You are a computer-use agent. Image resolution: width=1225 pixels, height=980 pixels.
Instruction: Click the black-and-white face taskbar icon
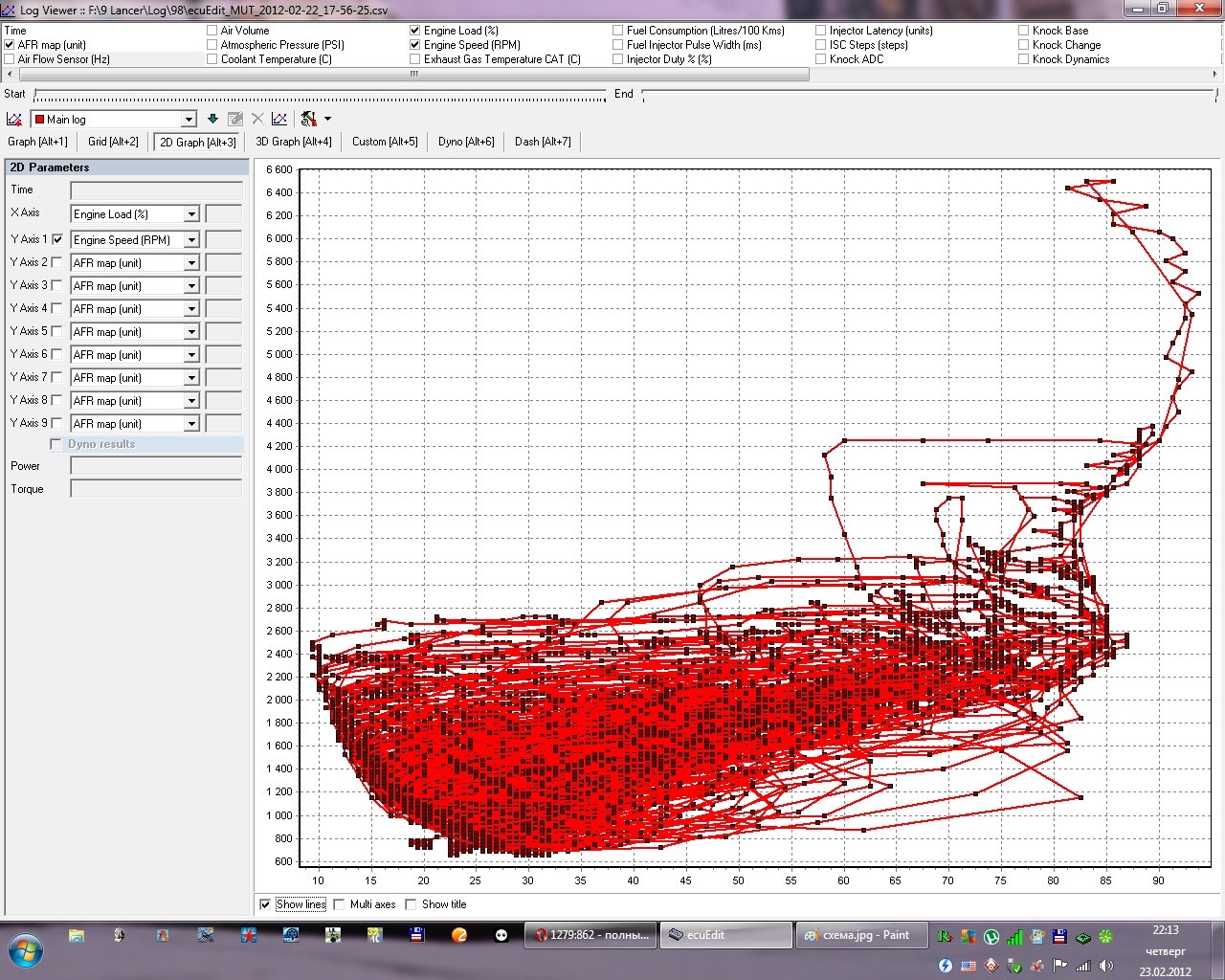(501, 935)
